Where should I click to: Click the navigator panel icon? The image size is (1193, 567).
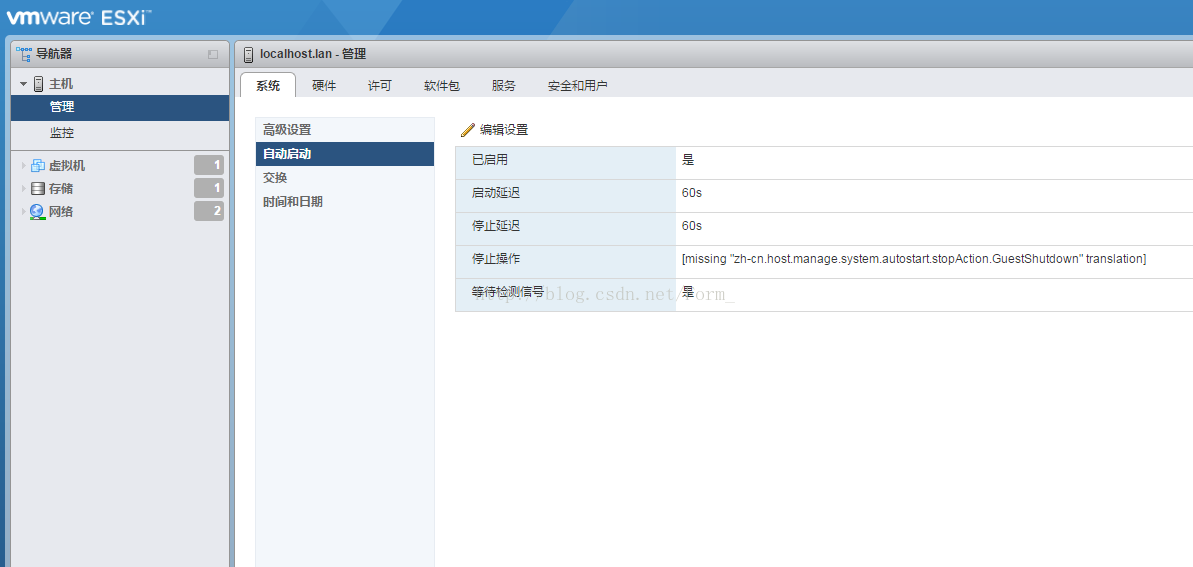coord(23,54)
